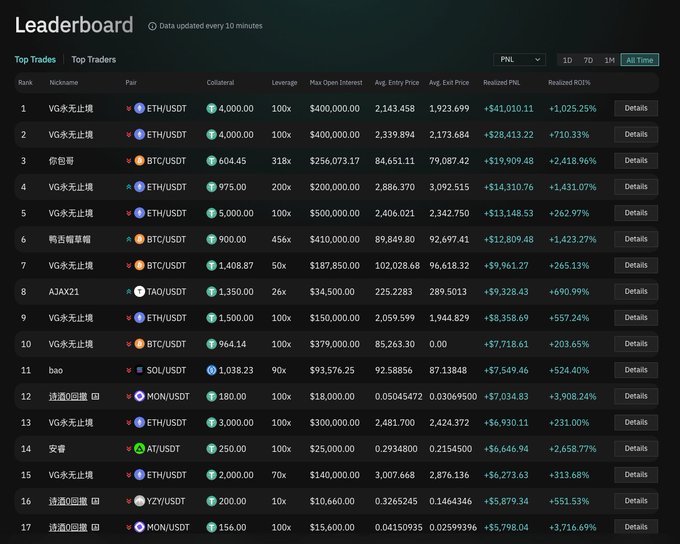
Task: Click the USDT collateral icon in rank 8 row
Action: (x=212, y=292)
